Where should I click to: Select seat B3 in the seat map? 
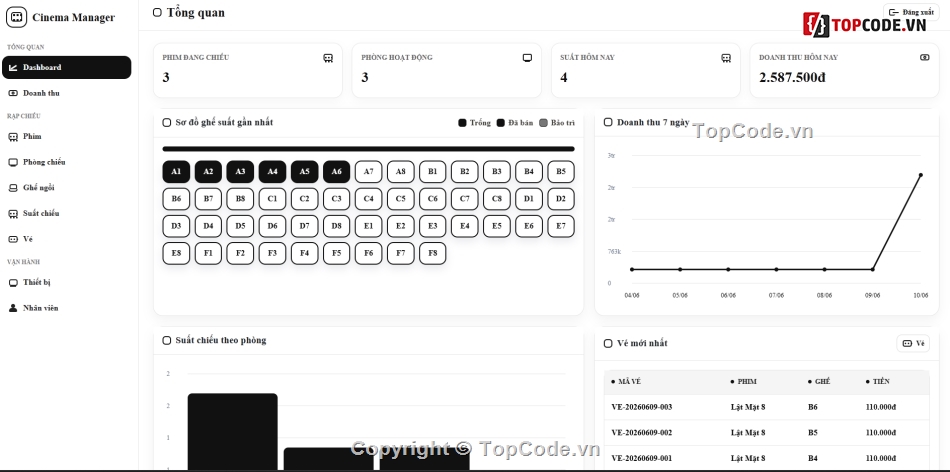(497, 171)
